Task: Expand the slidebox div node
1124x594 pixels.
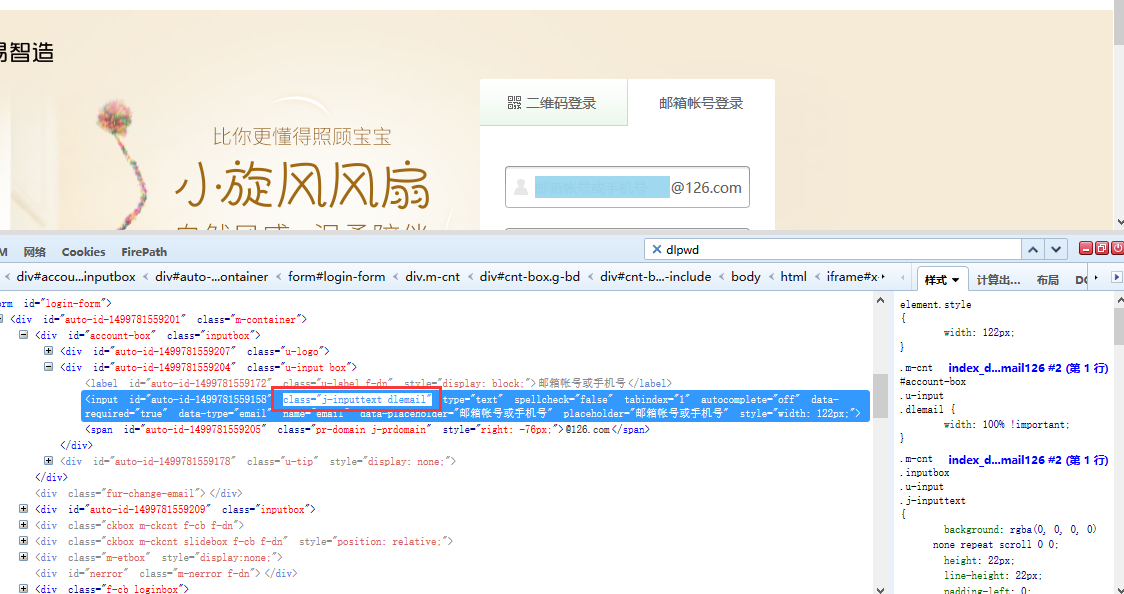Action: click(23, 541)
